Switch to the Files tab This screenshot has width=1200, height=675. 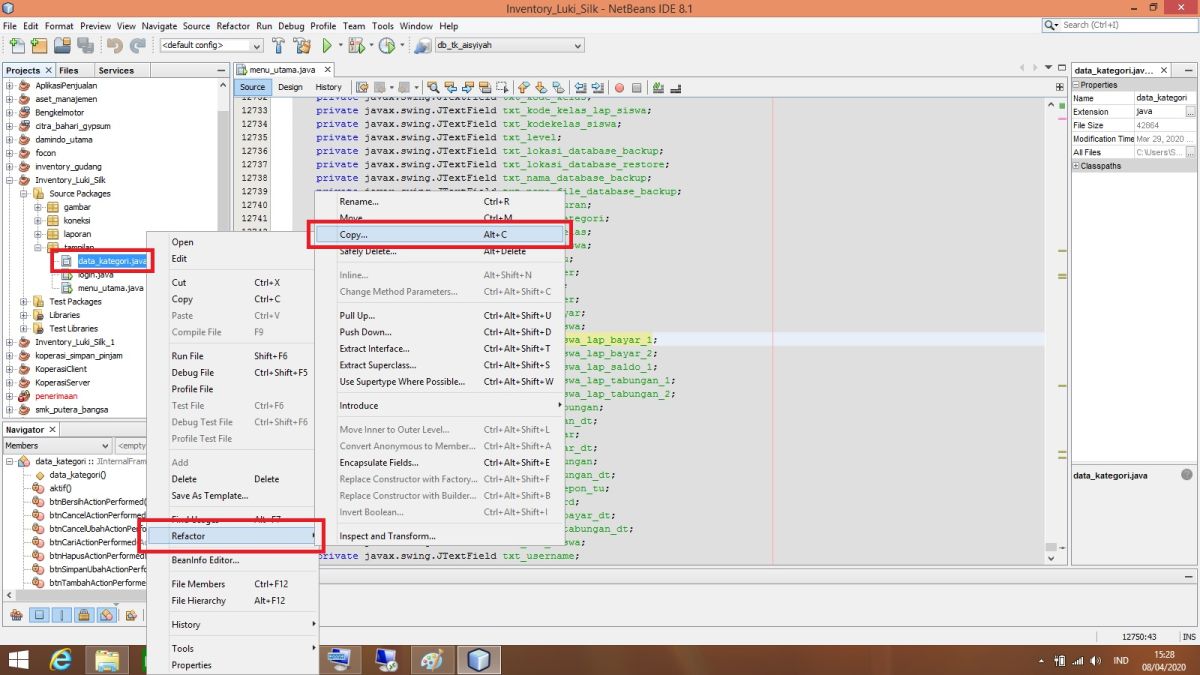pyautogui.click(x=69, y=70)
